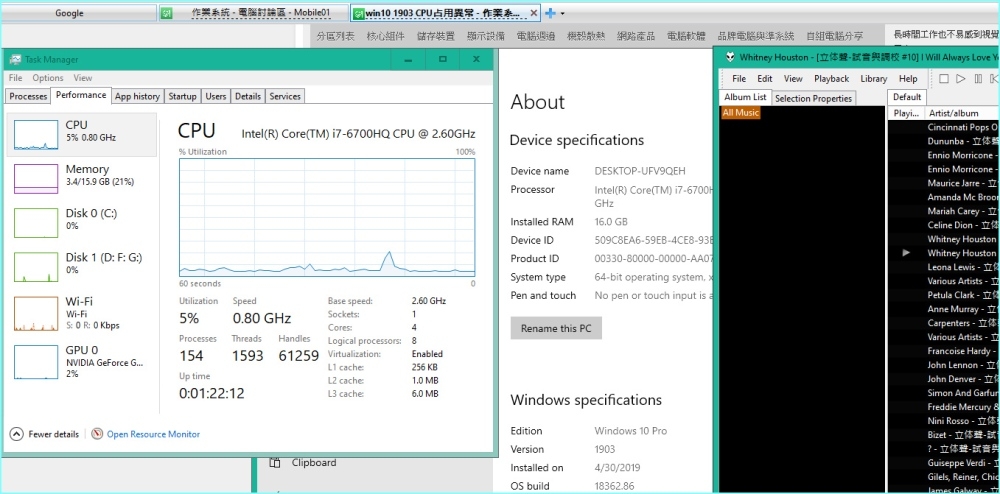
Task: Click Rename this PC button
Action: pyautogui.click(x=556, y=329)
